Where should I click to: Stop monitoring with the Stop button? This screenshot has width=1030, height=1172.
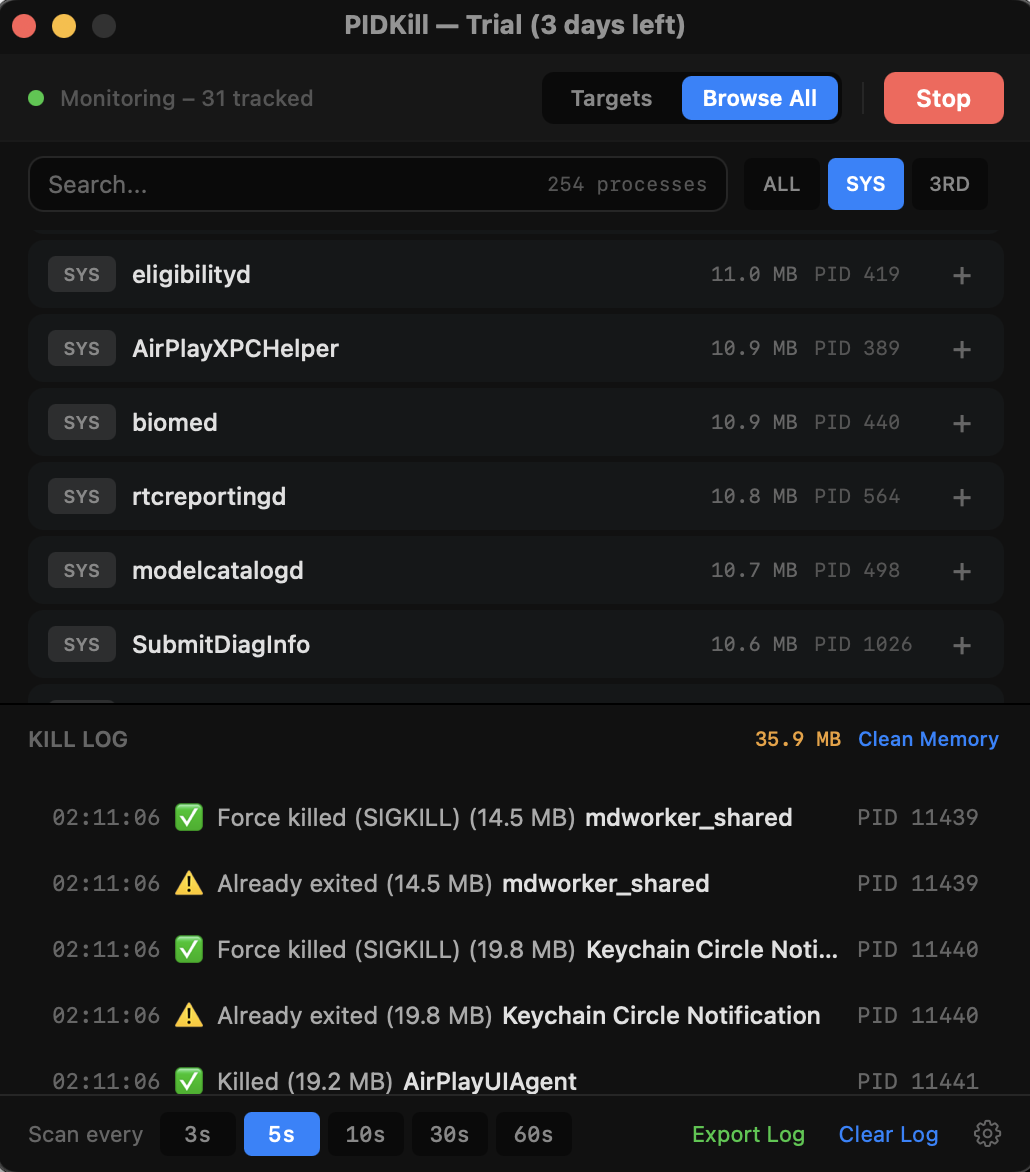tap(943, 98)
